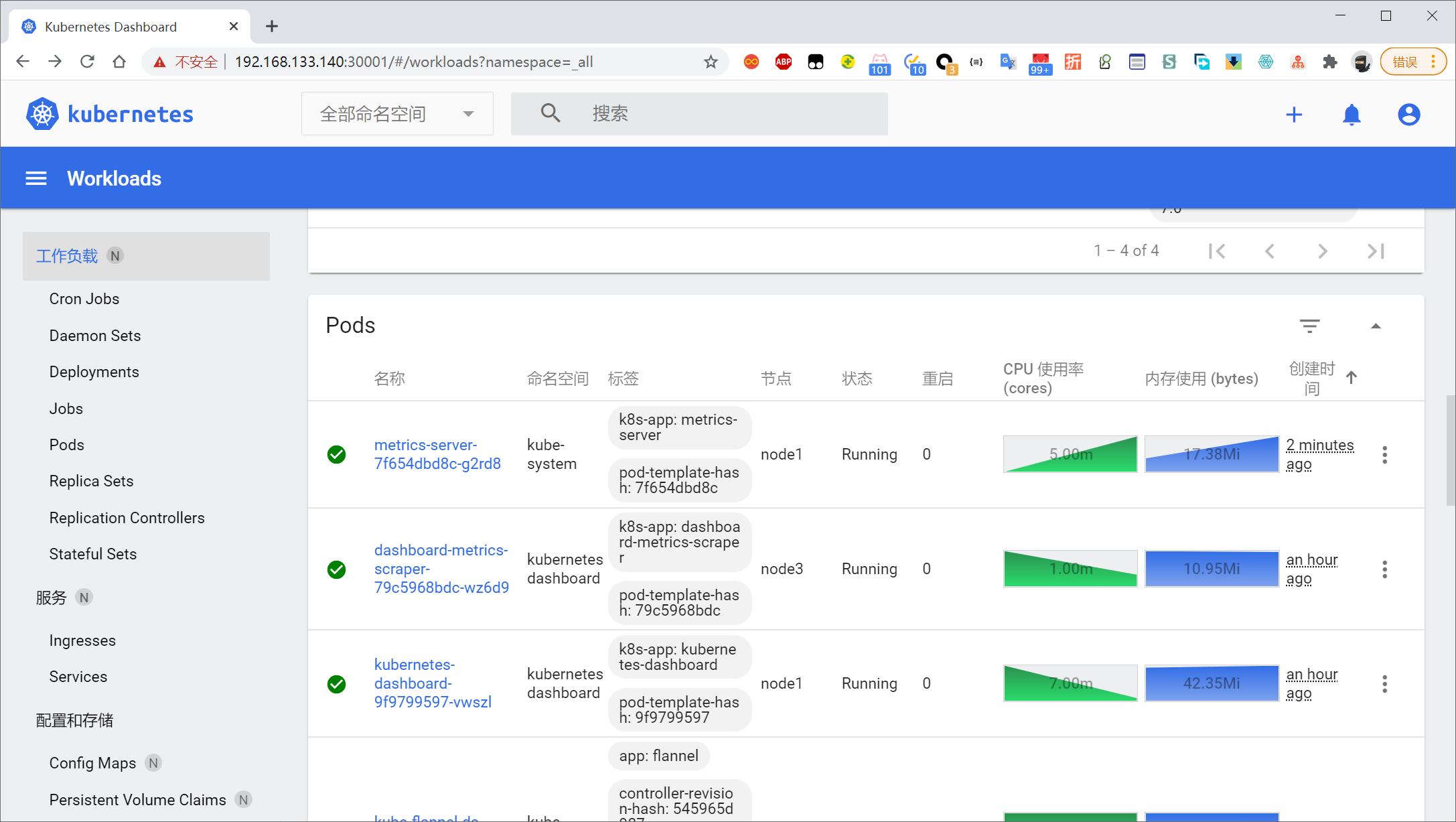This screenshot has height=822, width=1456.
Task: Click the Pods filter icon
Action: click(1309, 326)
